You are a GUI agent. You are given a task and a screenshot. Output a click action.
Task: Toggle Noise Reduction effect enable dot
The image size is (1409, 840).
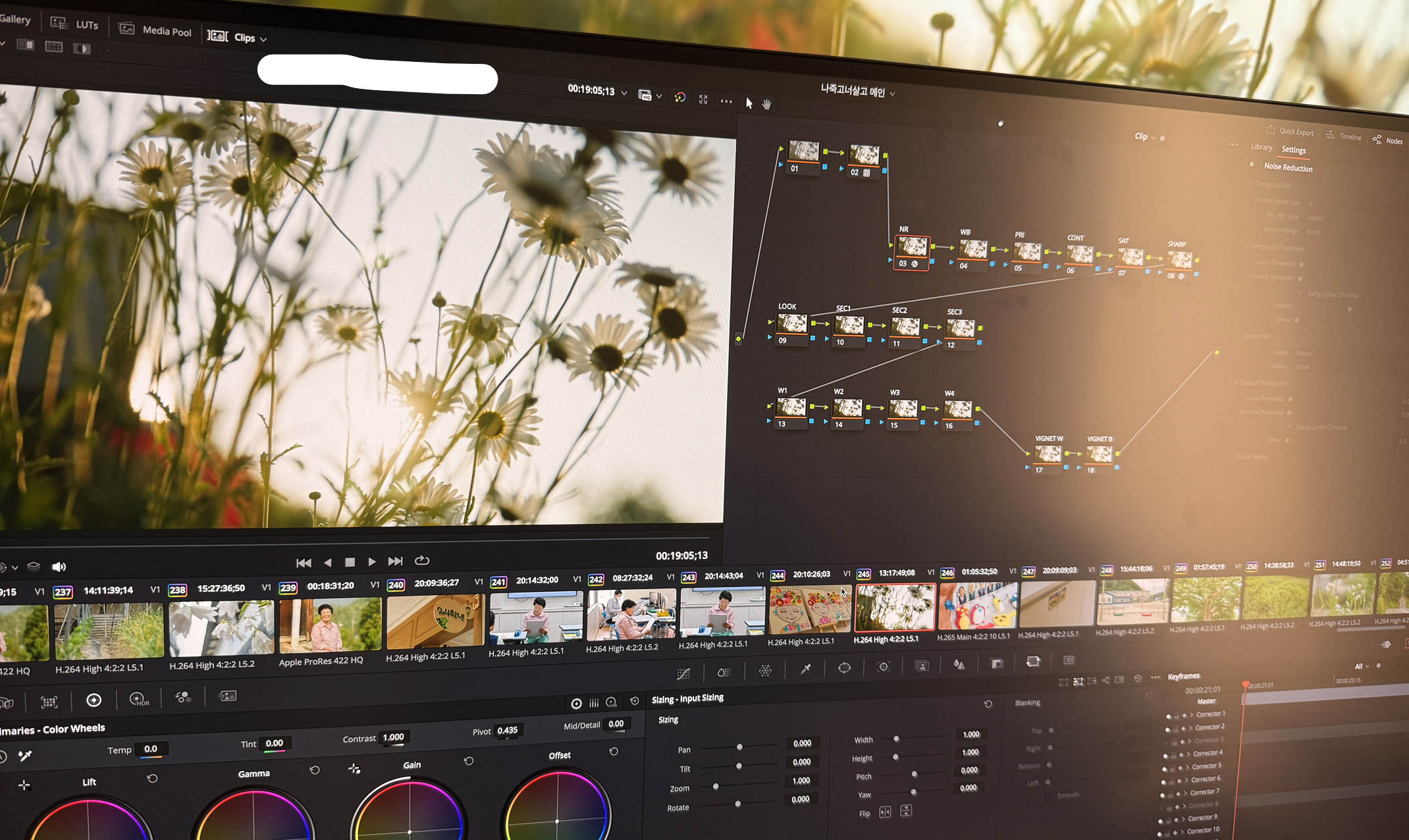(1252, 165)
